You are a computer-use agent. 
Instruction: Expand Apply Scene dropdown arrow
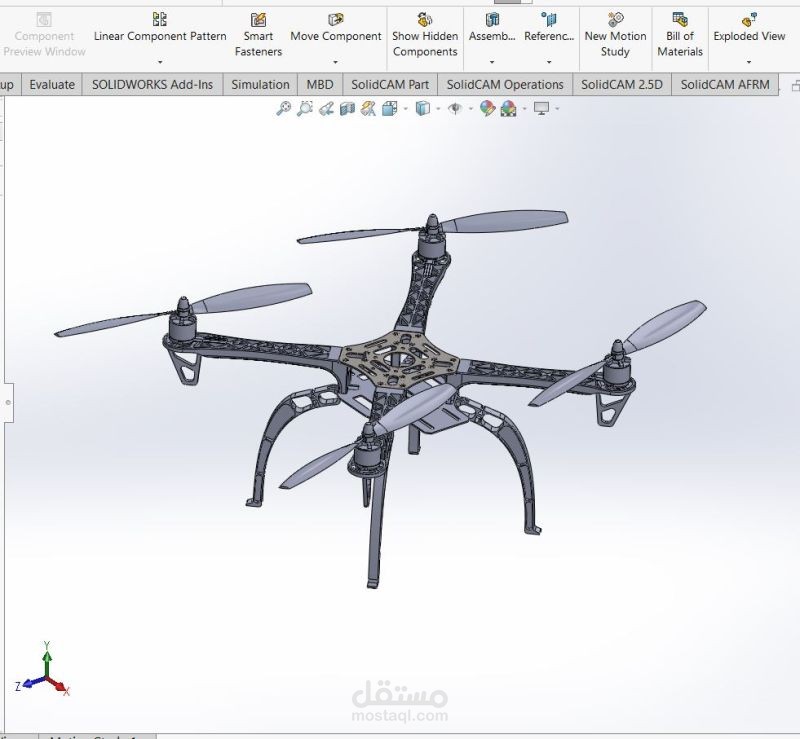[x=524, y=109]
